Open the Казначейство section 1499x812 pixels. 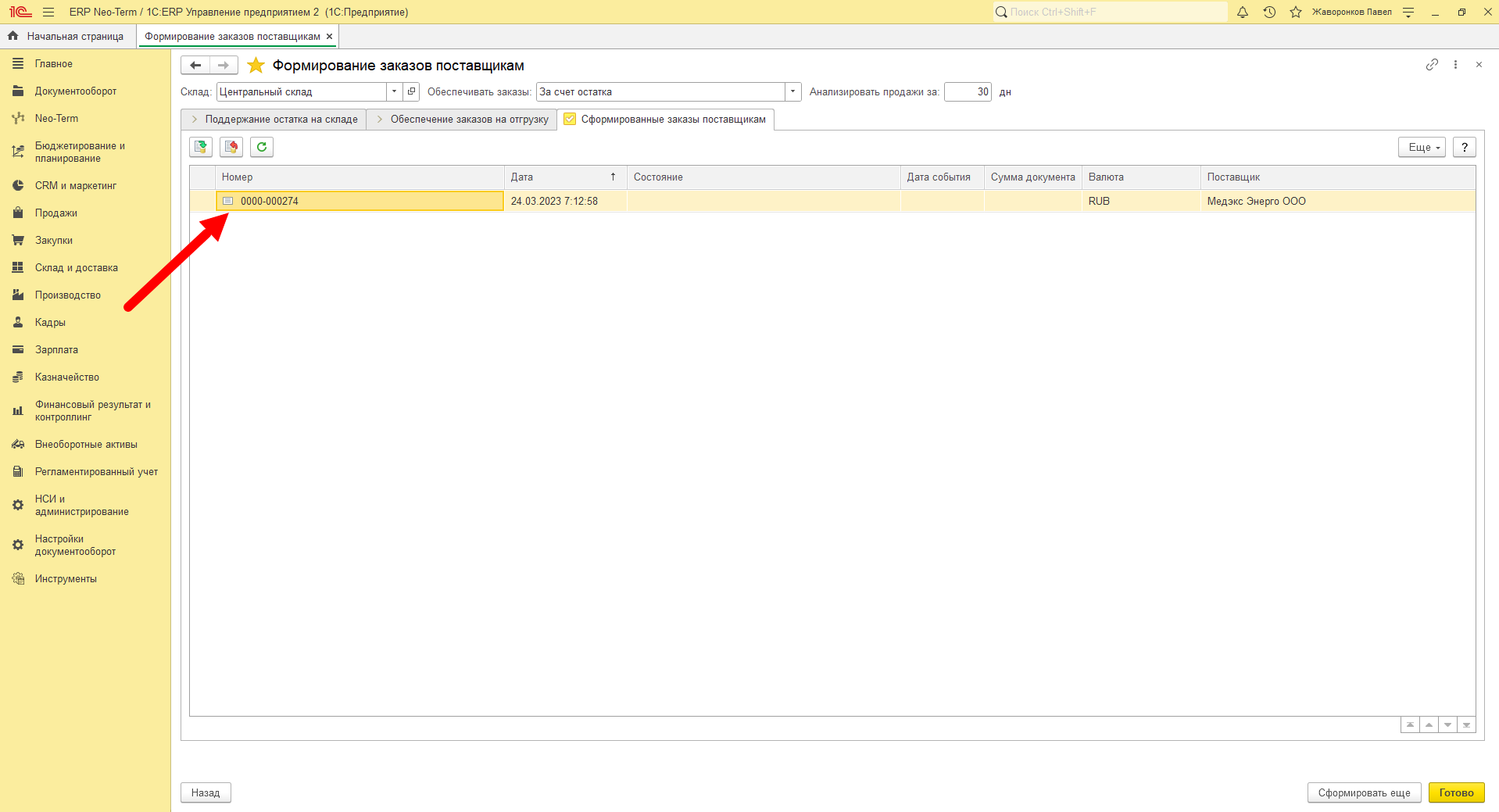(x=66, y=377)
